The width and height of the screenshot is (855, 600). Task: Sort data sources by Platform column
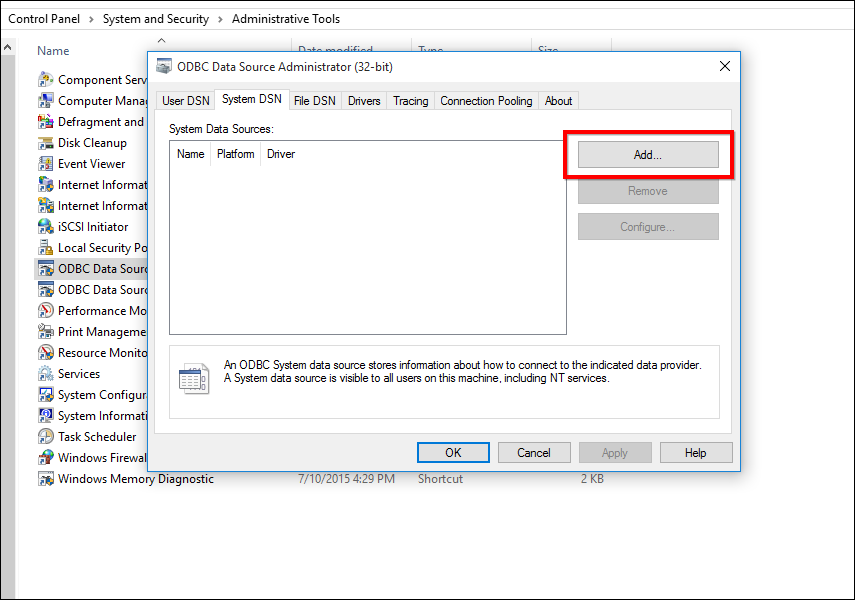coord(236,154)
